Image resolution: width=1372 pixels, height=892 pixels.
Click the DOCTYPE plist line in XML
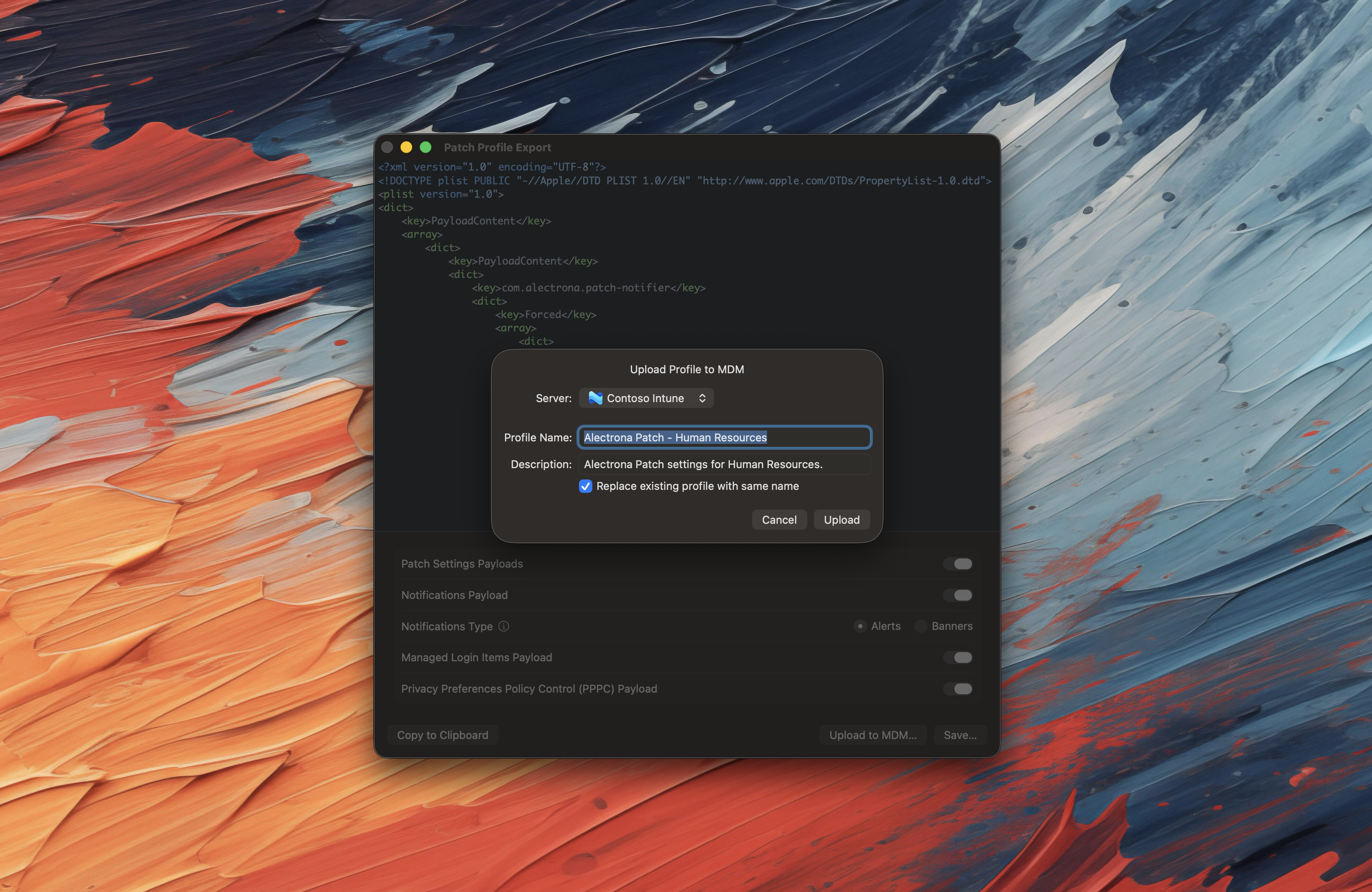tap(684, 181)
